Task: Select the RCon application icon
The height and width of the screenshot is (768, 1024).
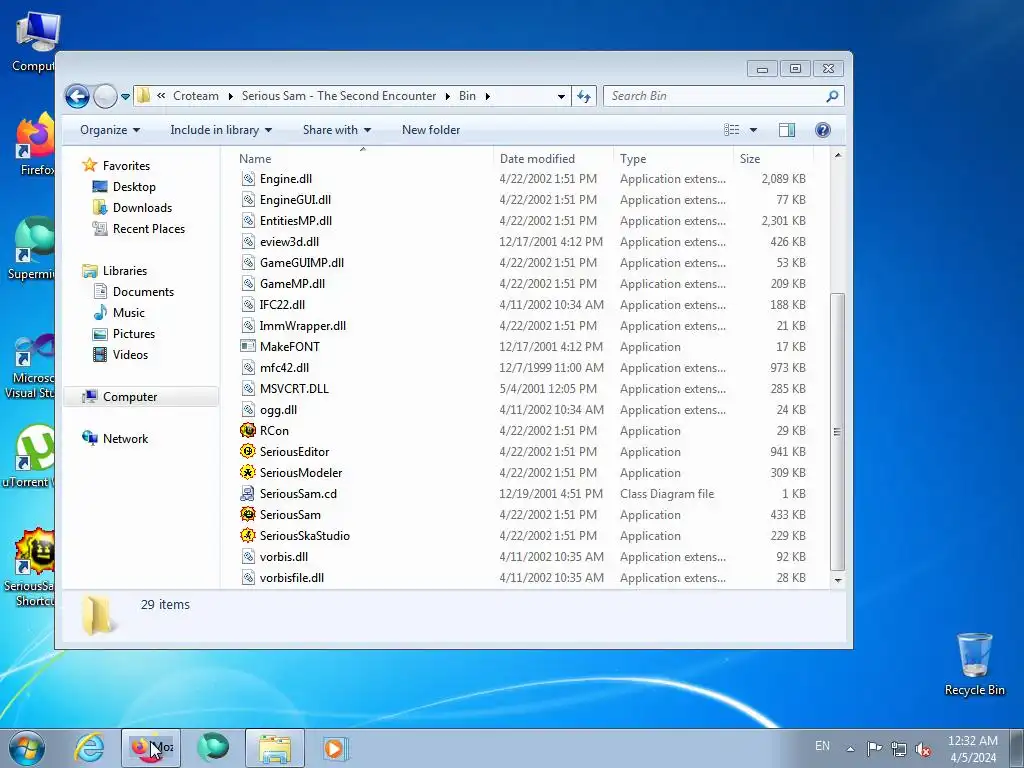Action: 248,430
